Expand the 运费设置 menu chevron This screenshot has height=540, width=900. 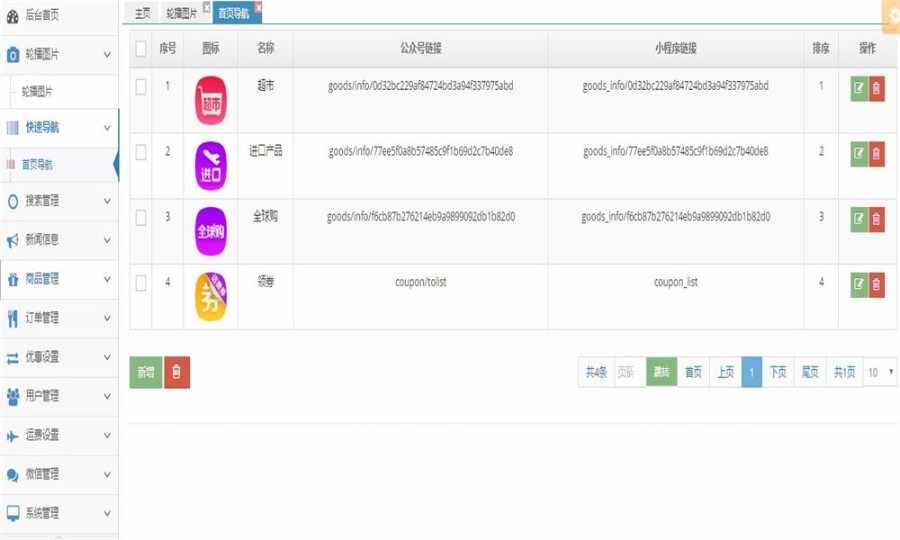(x=107, y=436)
